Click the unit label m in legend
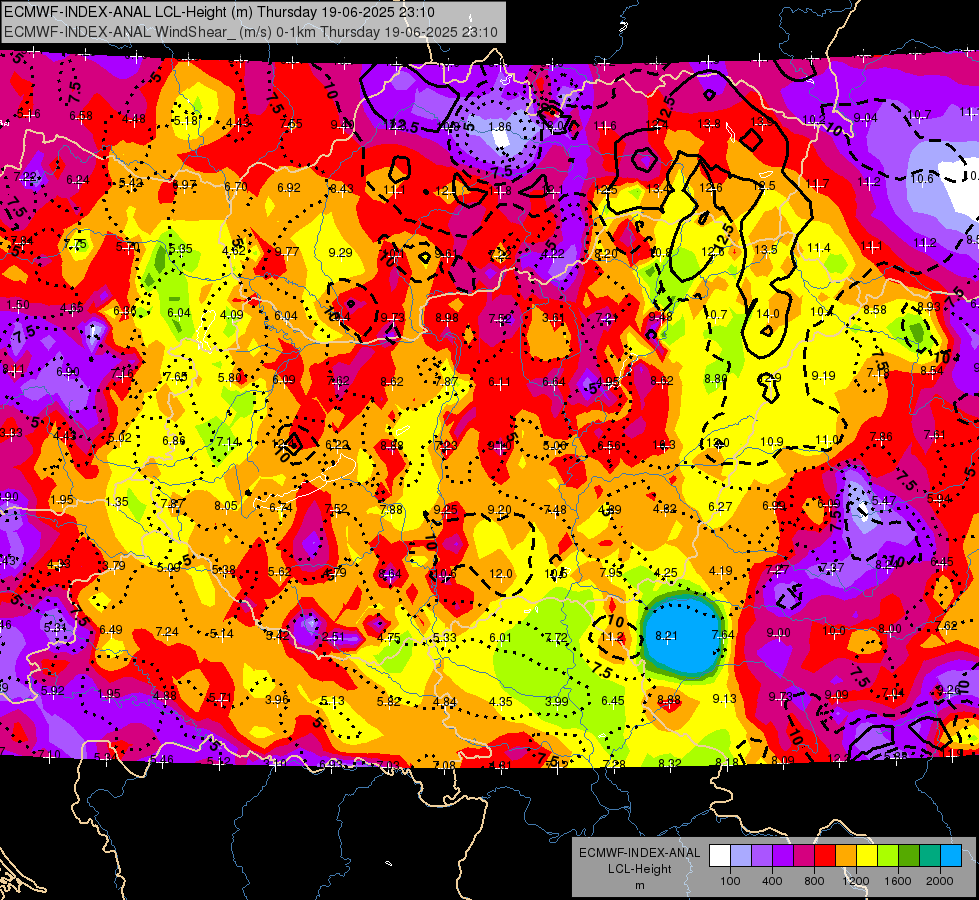This screenshot has width=979, height=900. point(639,886)
